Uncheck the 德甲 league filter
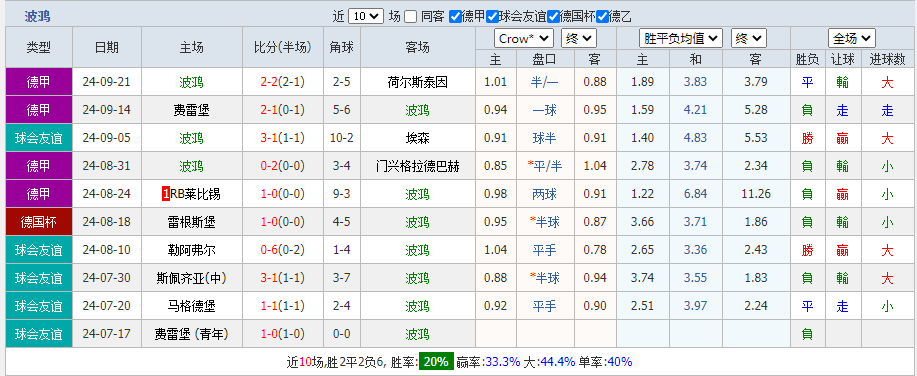Image resolution: width=917 pixels, height=376 pixels. (455, 16)
